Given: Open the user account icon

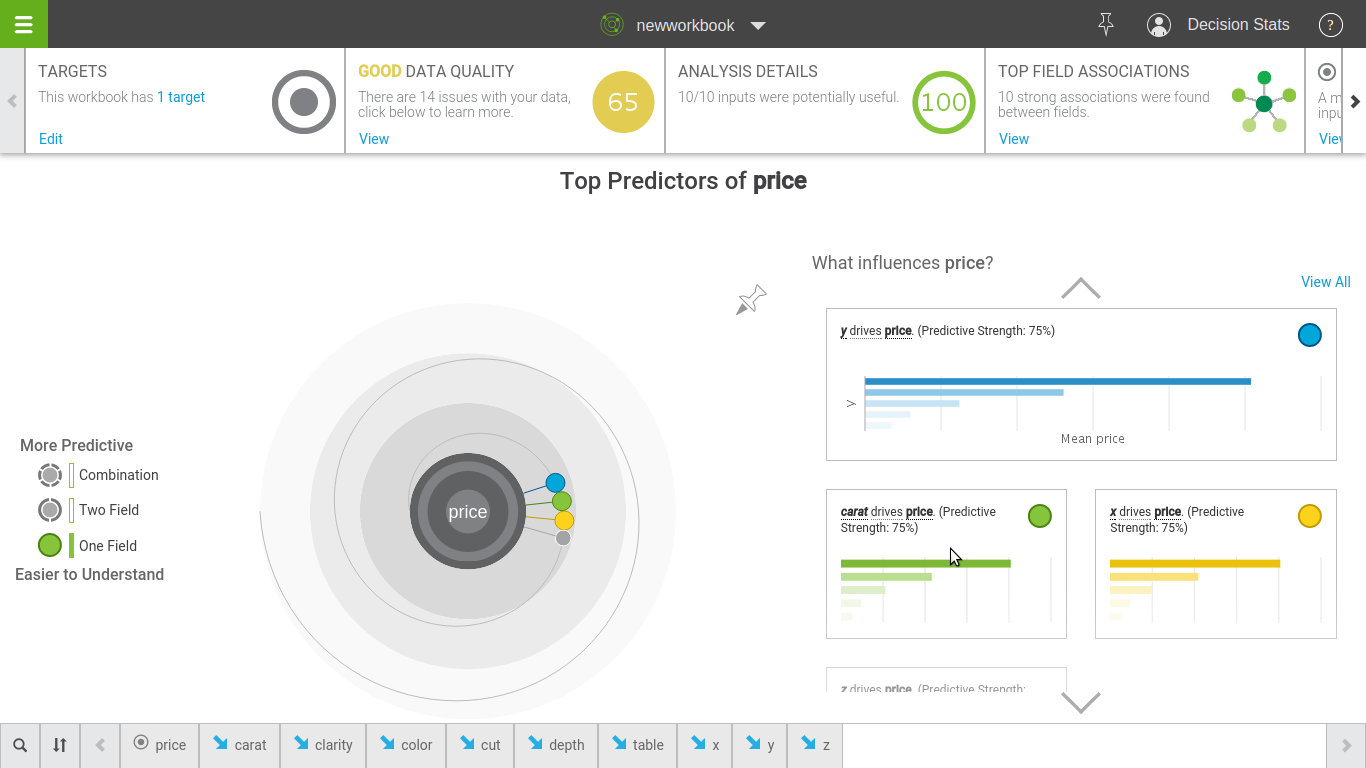Looking at the screenshot, I should (x=1158, y=25).
